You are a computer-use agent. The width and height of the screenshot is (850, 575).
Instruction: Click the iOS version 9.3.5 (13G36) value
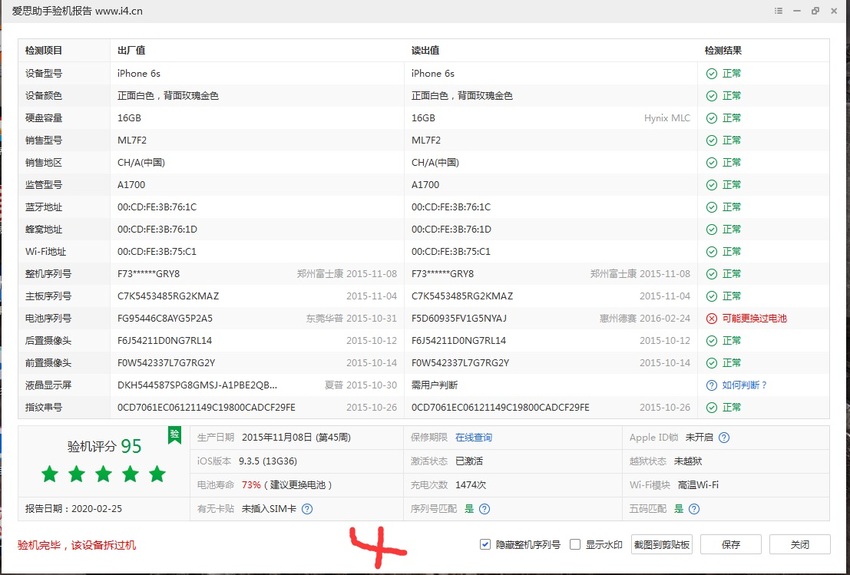(268, 461)
